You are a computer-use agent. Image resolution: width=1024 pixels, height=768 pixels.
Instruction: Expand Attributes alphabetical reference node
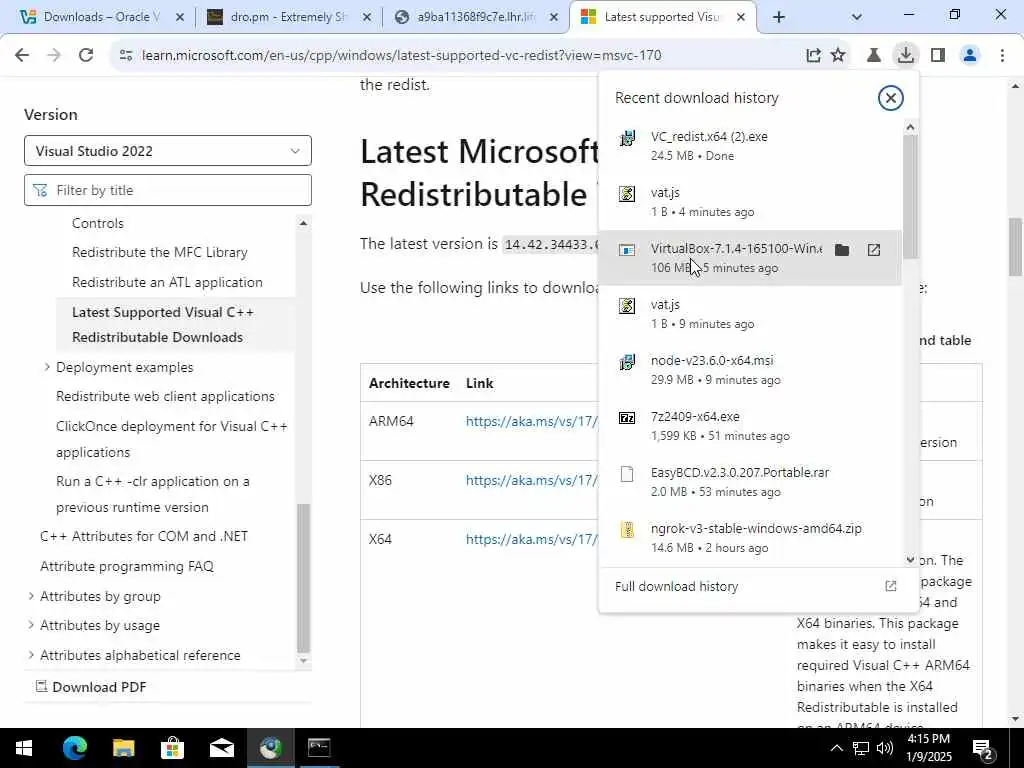[31, 654]
